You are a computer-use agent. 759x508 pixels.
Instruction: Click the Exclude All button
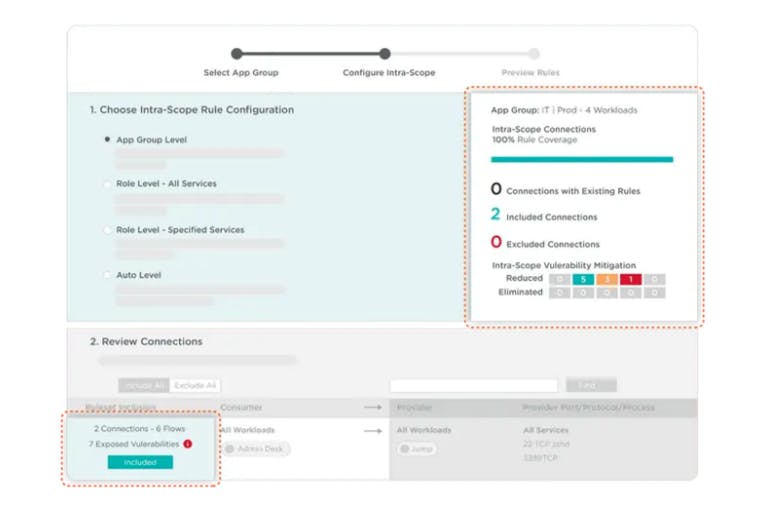click(196, 385)
